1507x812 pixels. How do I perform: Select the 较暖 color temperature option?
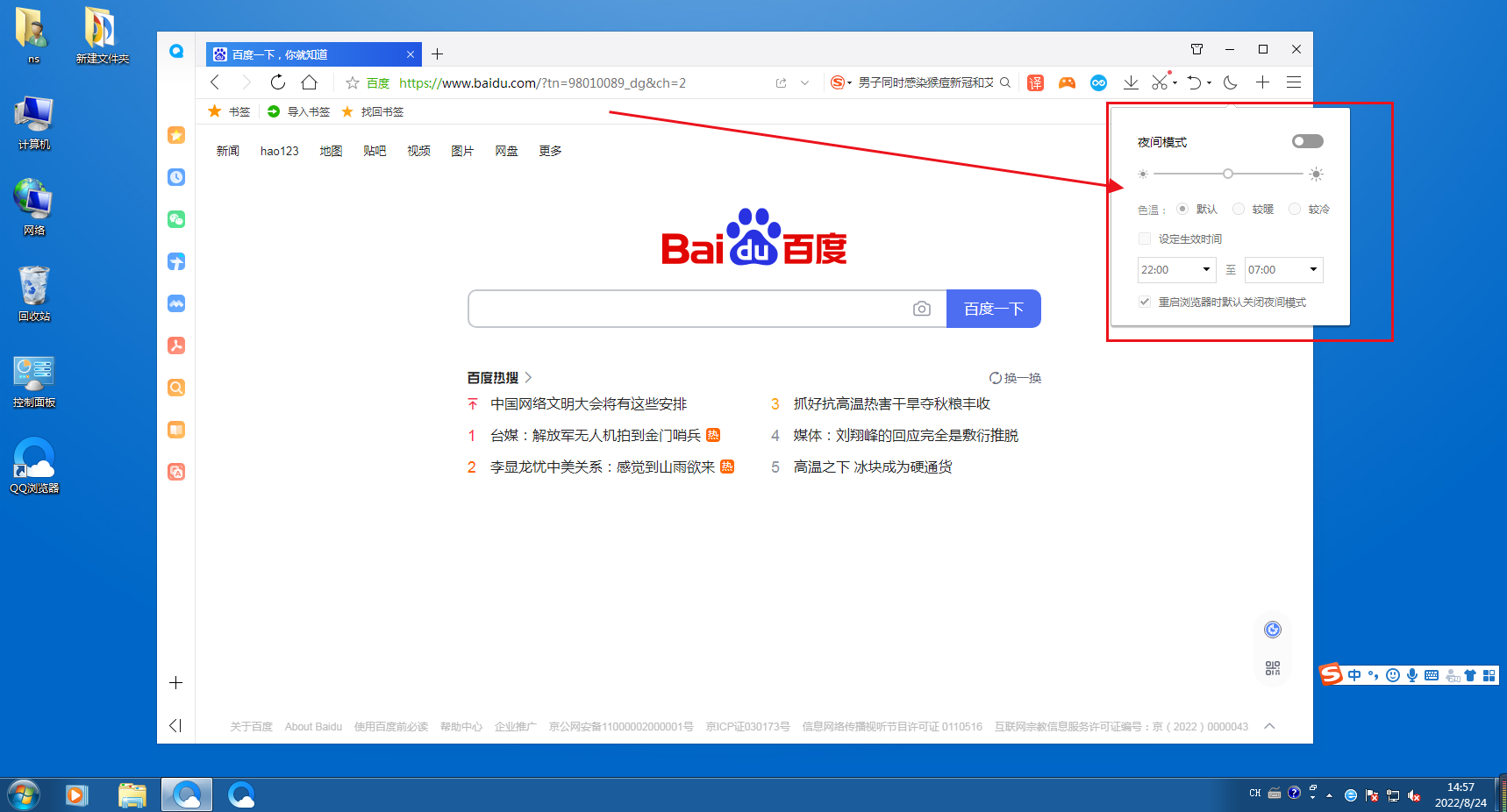(x=1239, y=209)
